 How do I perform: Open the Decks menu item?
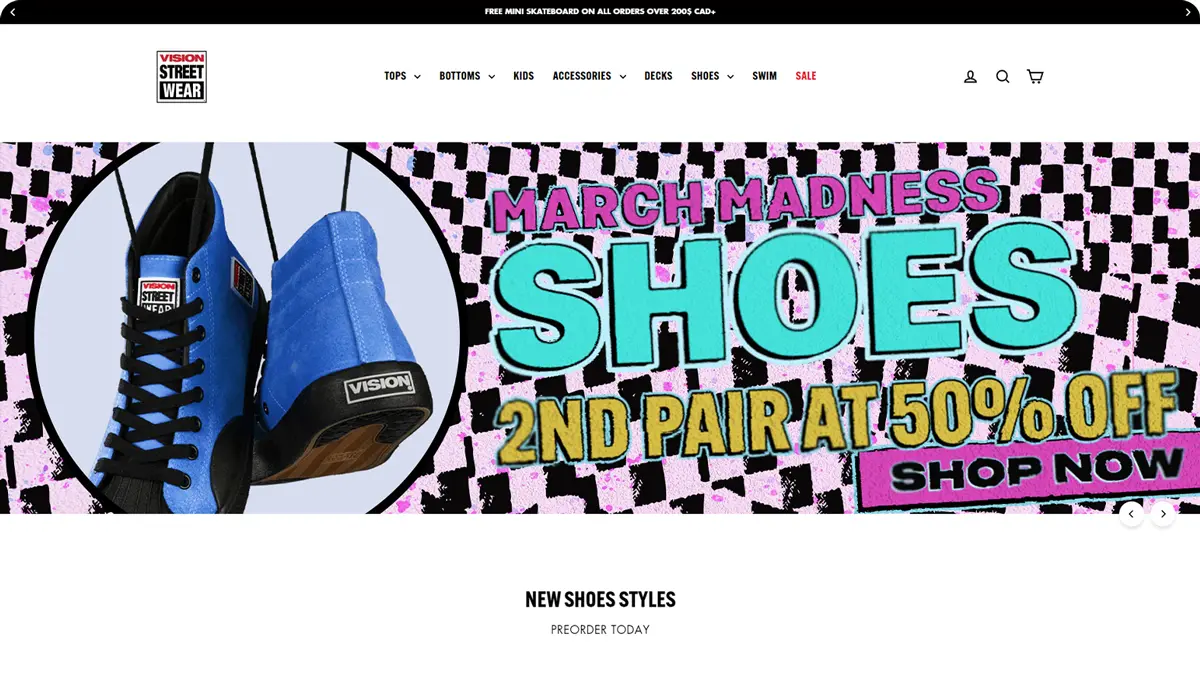(658, 76)
